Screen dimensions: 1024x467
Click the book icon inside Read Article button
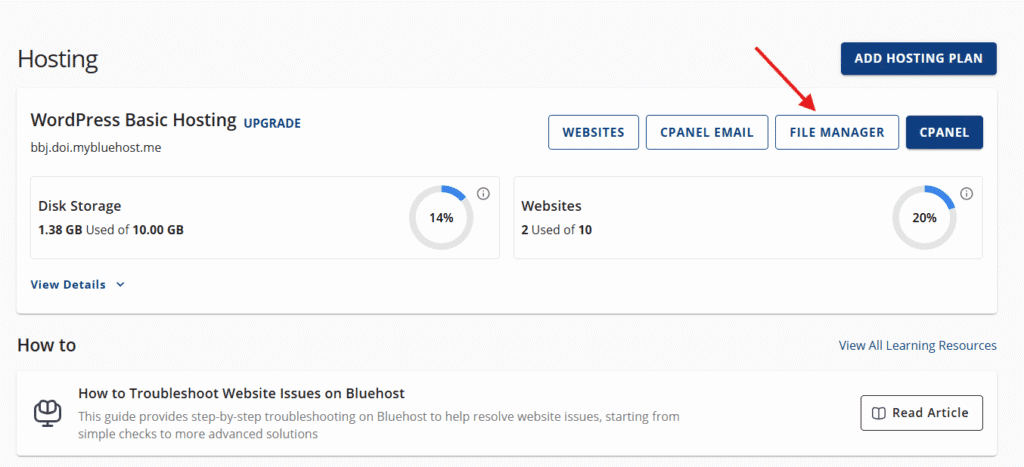click(x=877, y=413)
